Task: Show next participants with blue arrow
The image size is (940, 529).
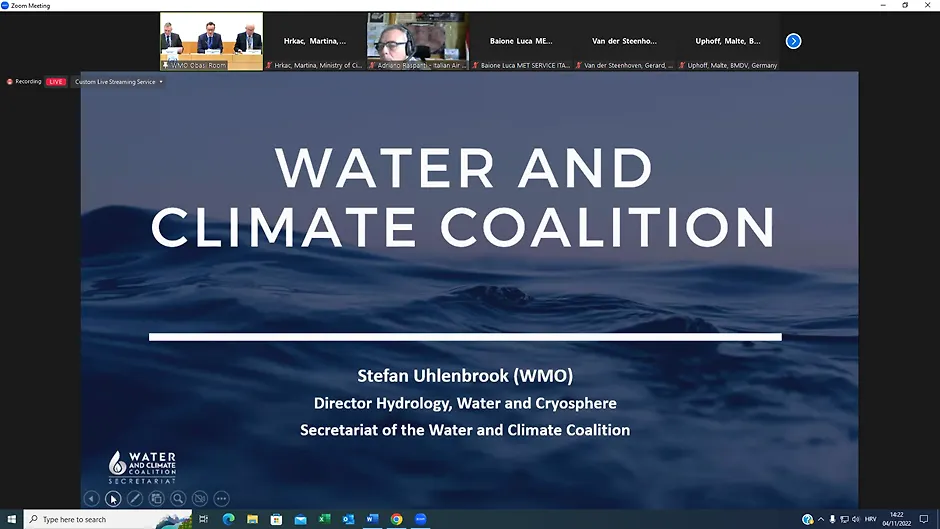Action: coord(793,41)
